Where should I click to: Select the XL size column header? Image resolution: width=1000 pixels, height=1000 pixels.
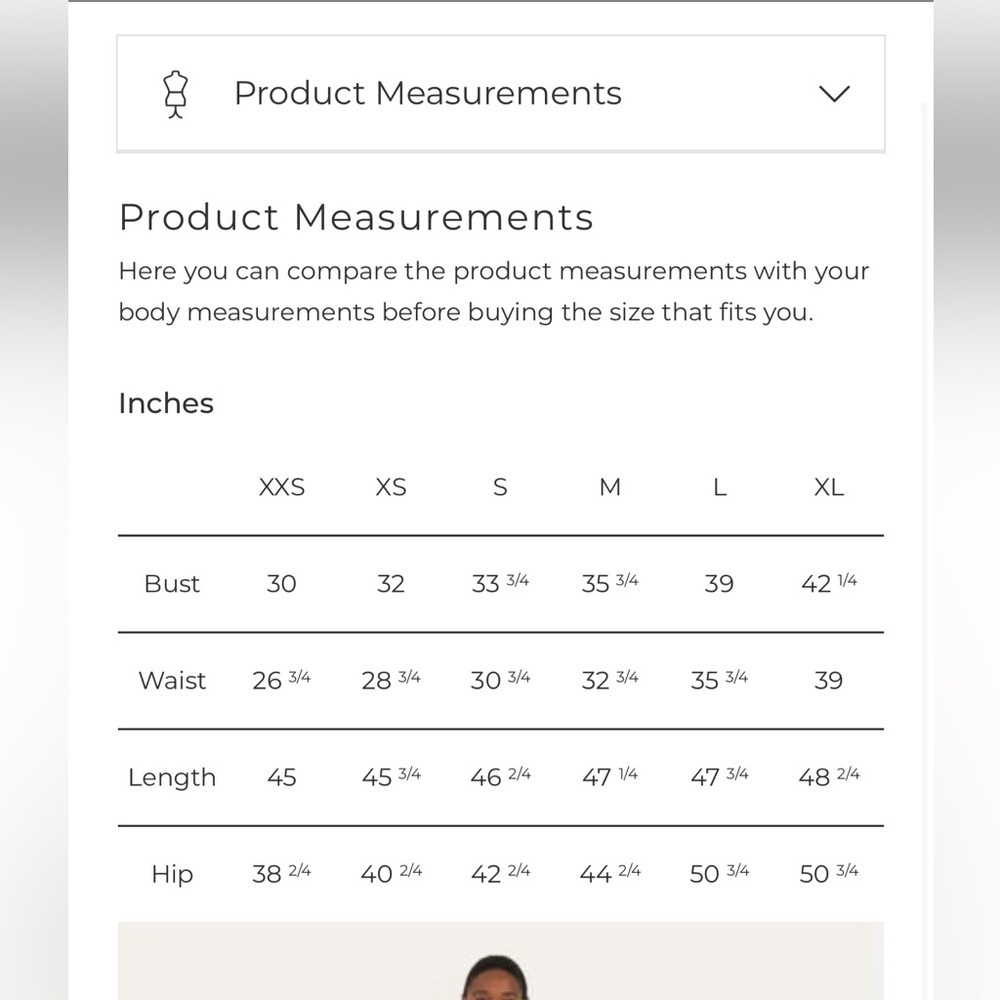click(x=829, y=487)
